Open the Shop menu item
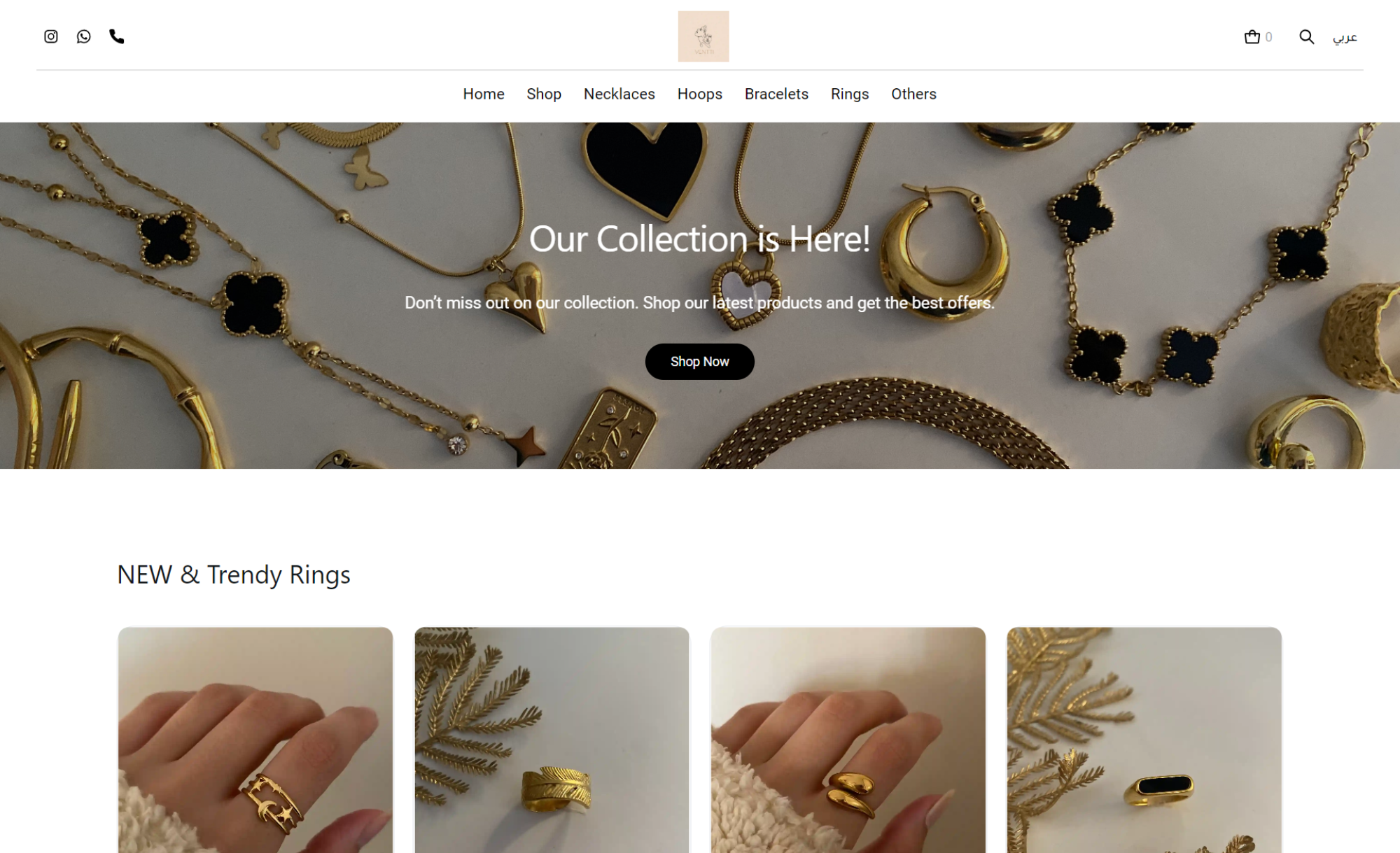 pyautogui.click(x=544, y=94)
